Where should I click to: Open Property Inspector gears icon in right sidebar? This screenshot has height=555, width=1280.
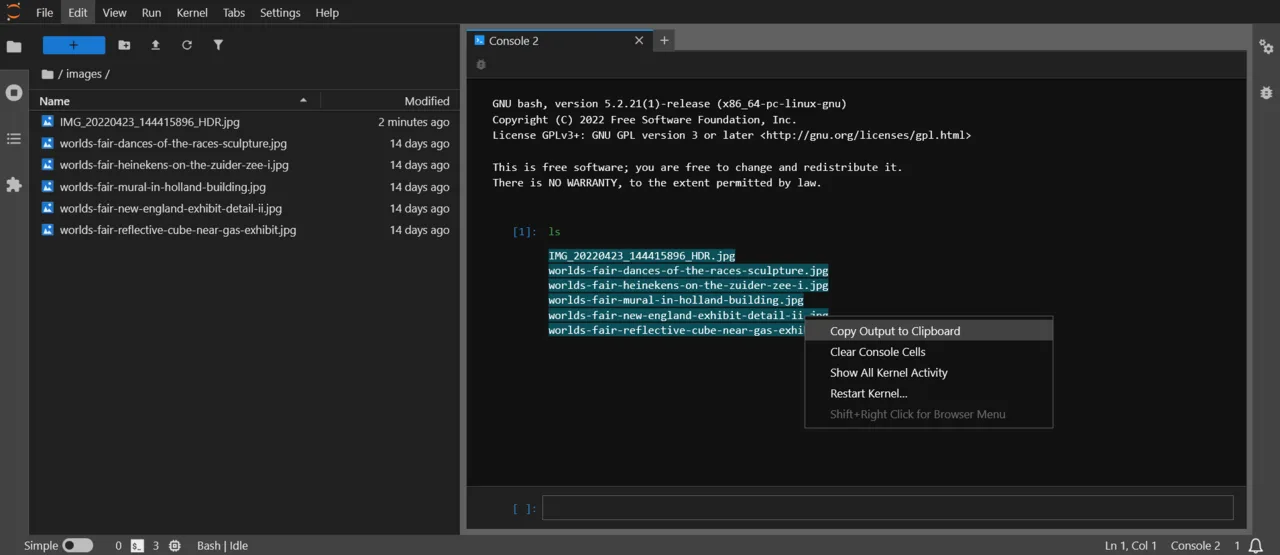pyautogui.click(x=1267, y=46)
